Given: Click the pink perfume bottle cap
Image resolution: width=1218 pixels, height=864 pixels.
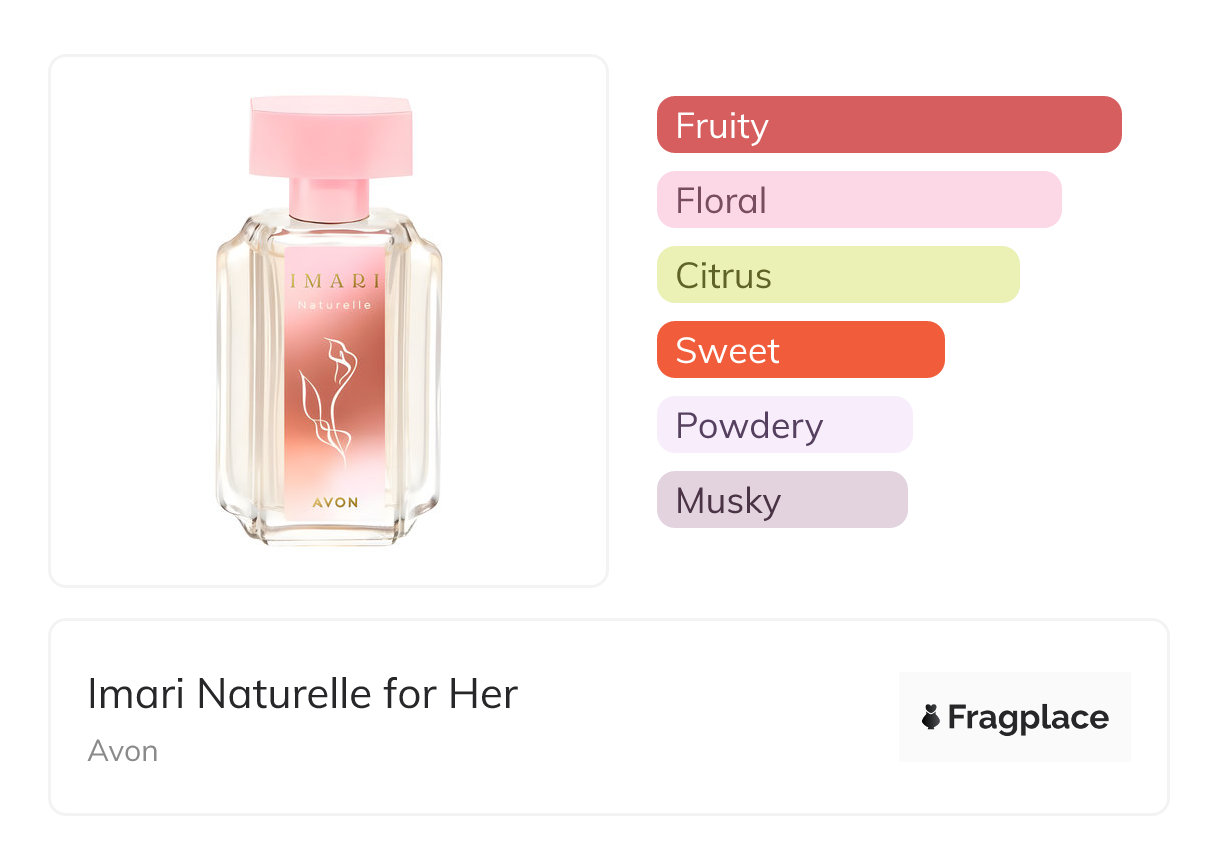Looking at the screenshot, I should [330, 134].
